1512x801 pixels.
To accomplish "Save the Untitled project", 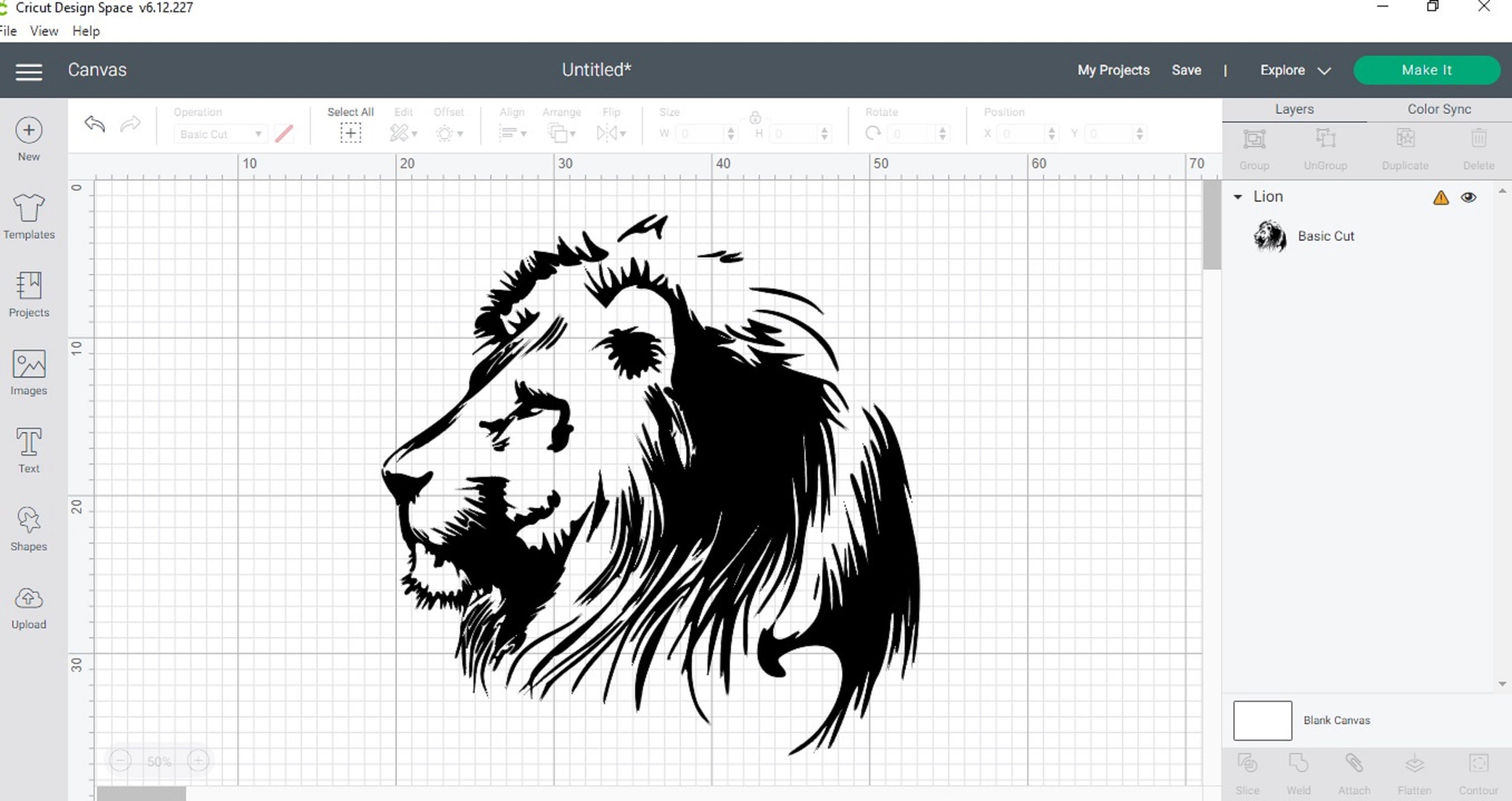I will (1186, 70).
